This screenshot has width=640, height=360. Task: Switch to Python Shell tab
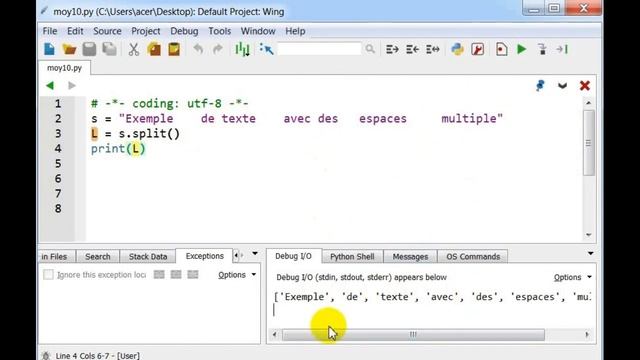(352, 256)
